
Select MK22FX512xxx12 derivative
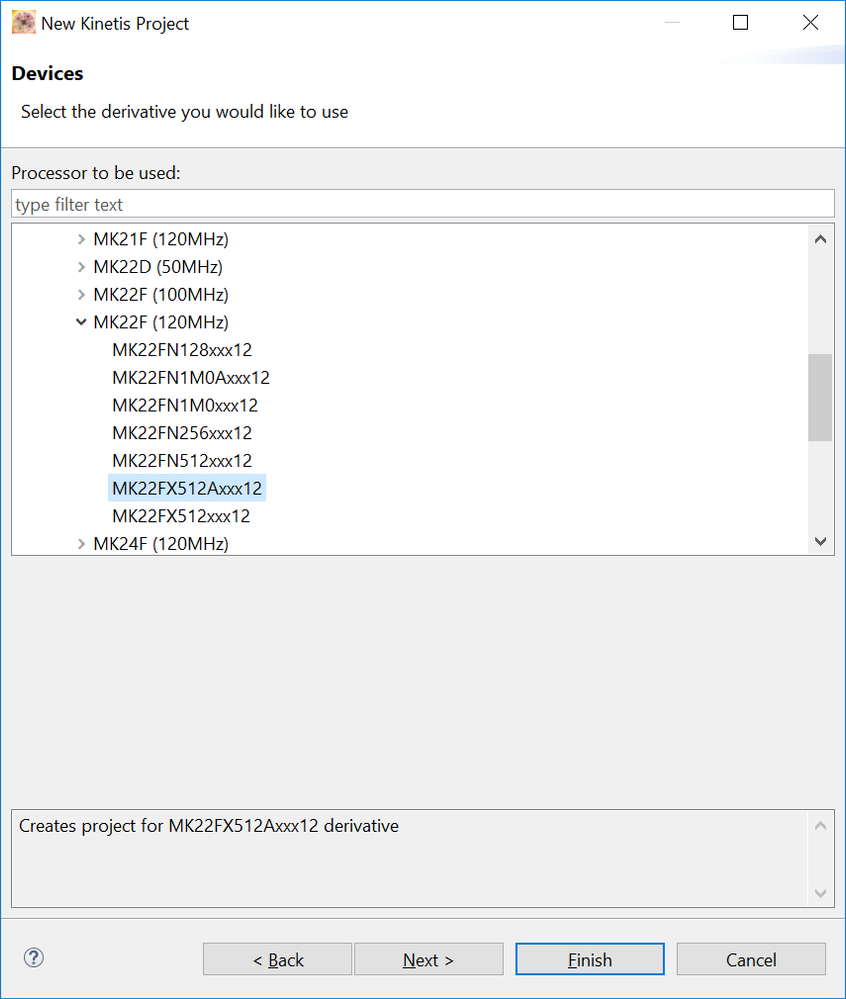tap(182, 516)
